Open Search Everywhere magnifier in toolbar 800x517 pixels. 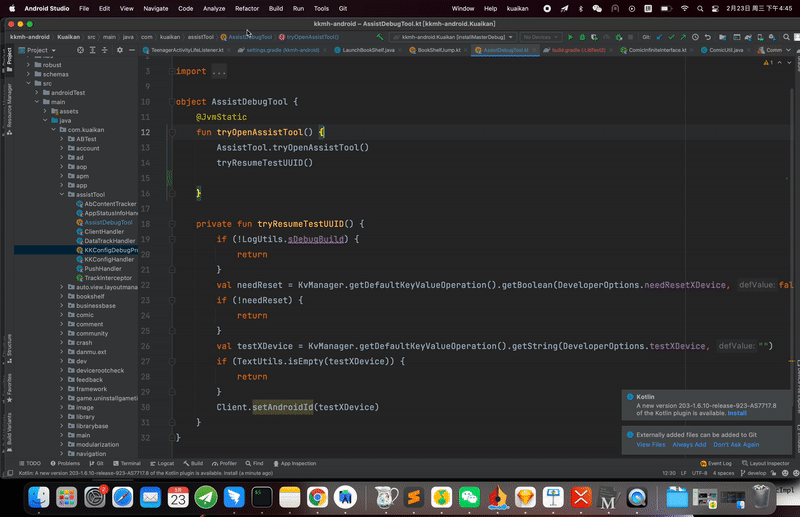(786, 37)
